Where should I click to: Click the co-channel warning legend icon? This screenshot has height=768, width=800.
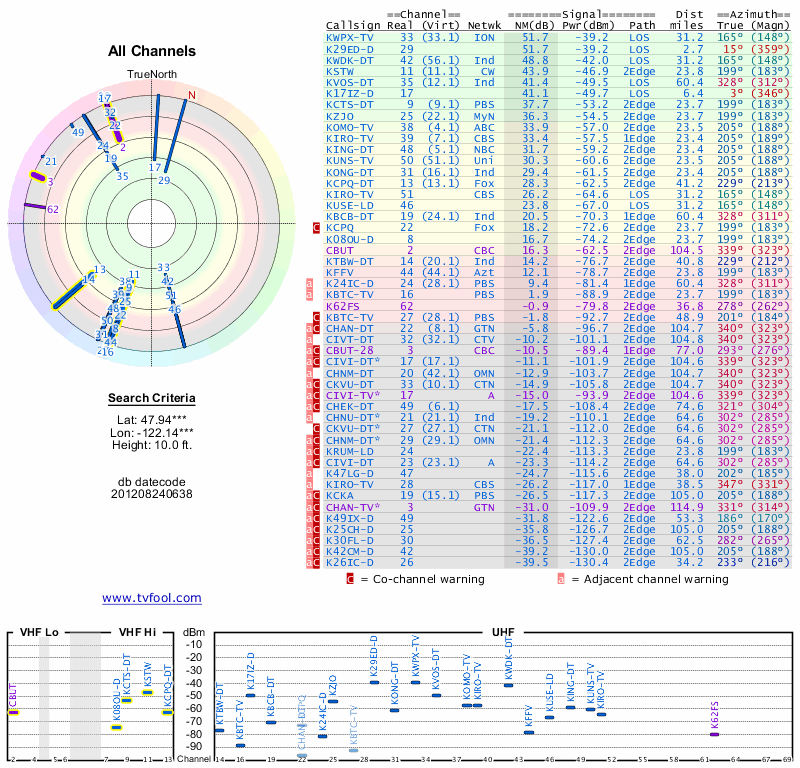pos(350,579)
